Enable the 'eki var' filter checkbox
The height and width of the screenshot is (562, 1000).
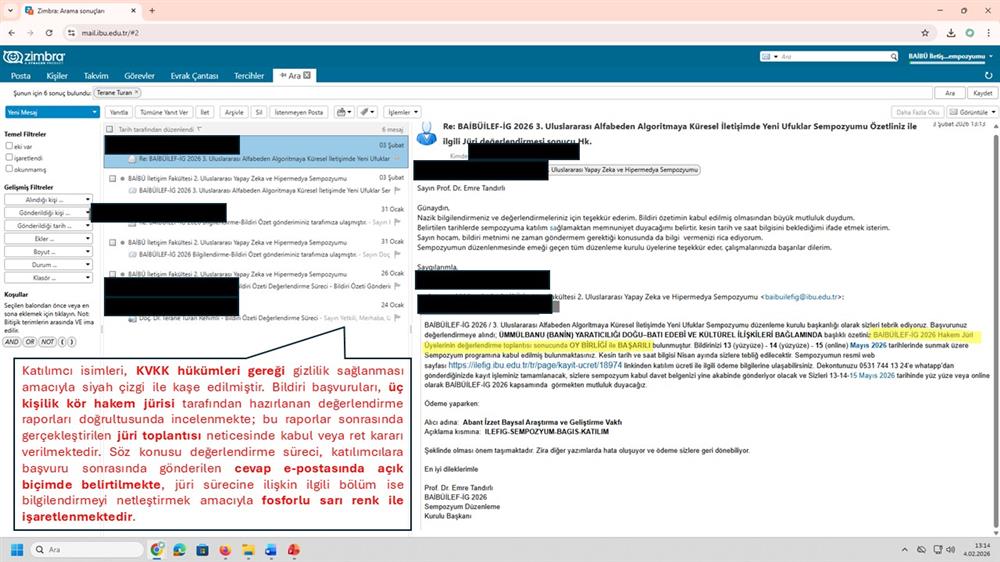tap(9, 146)
